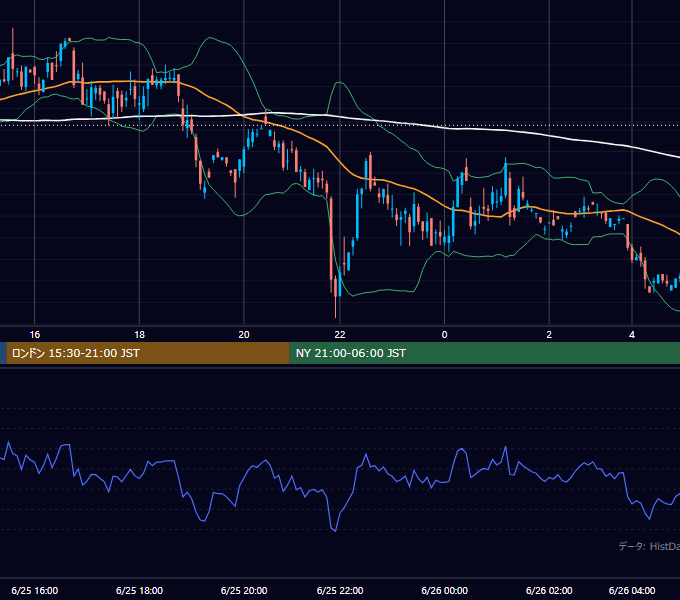The image size is (680, 600).
Task: Click the 2 hour axis label
Action: (549, 335)
